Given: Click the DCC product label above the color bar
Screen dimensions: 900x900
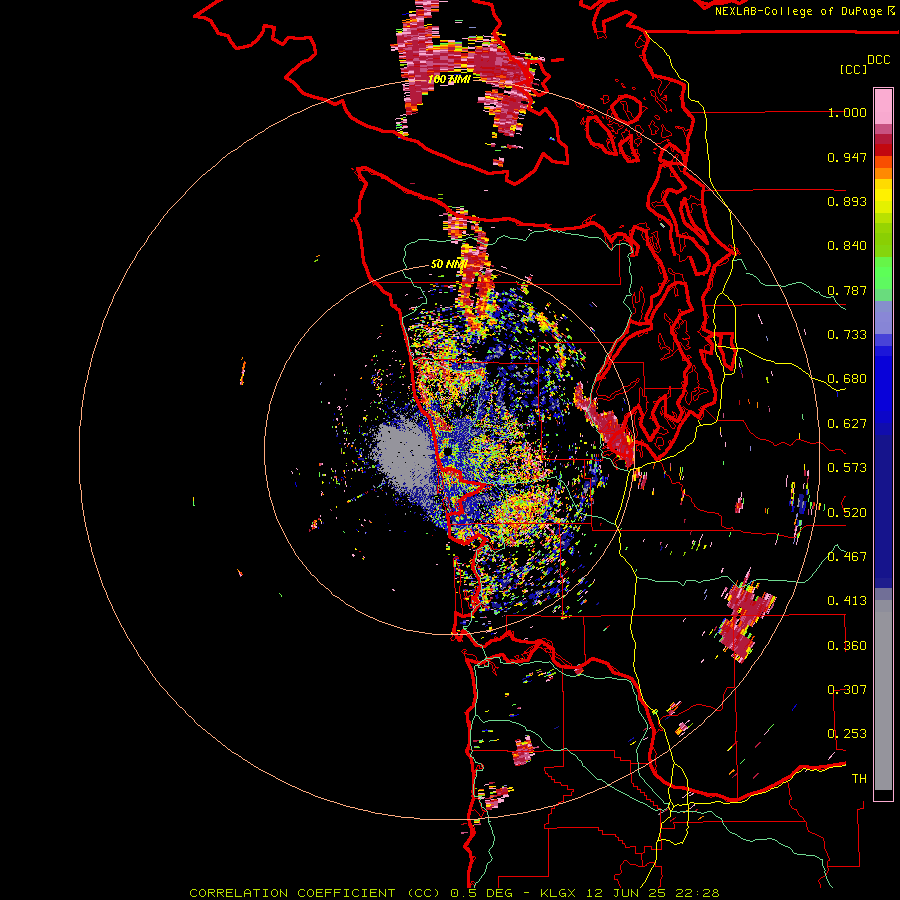Looking at the screenshot, I should (879, 60).
